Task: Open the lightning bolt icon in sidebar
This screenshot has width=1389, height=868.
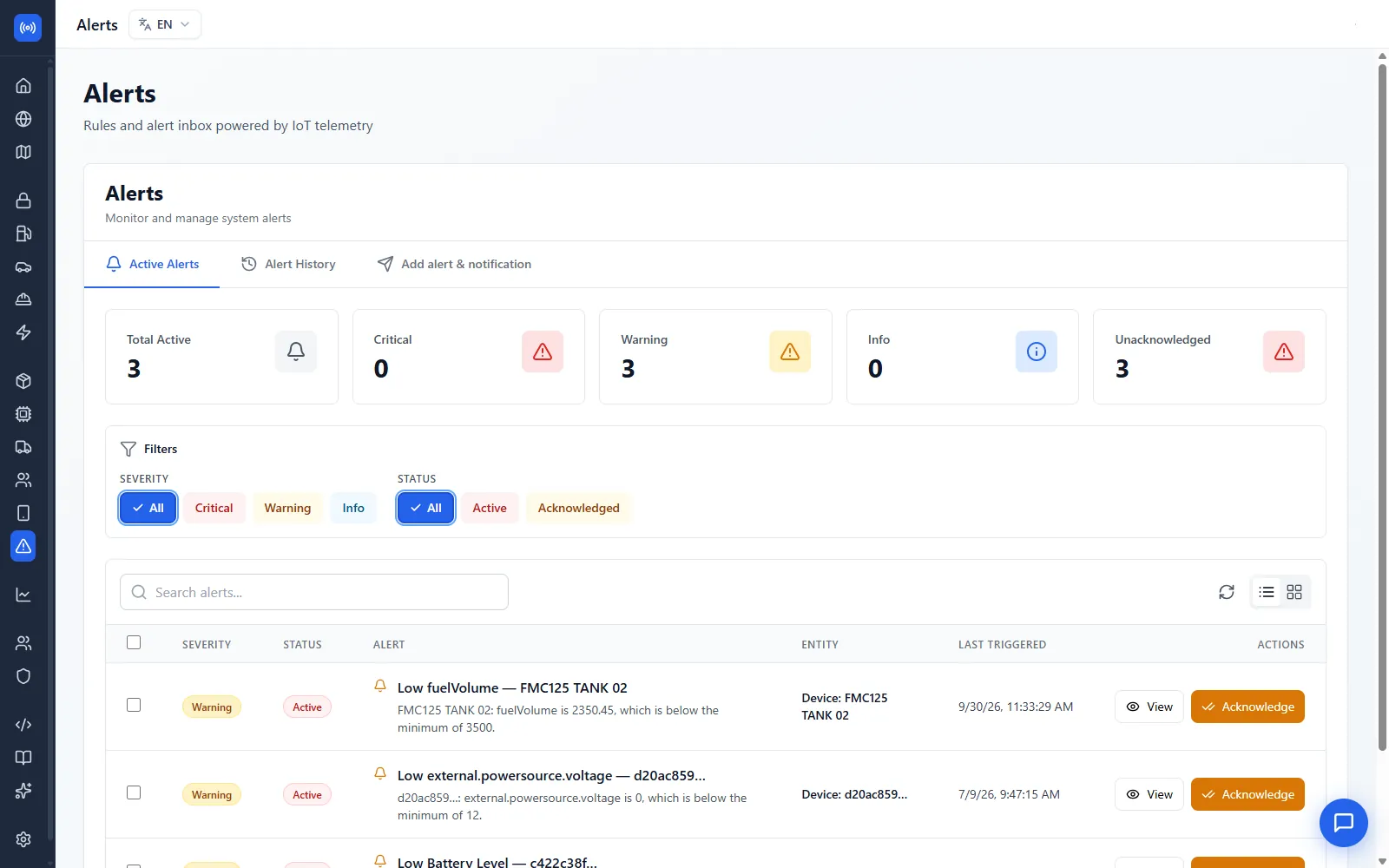Action: [x=23, y=332]
